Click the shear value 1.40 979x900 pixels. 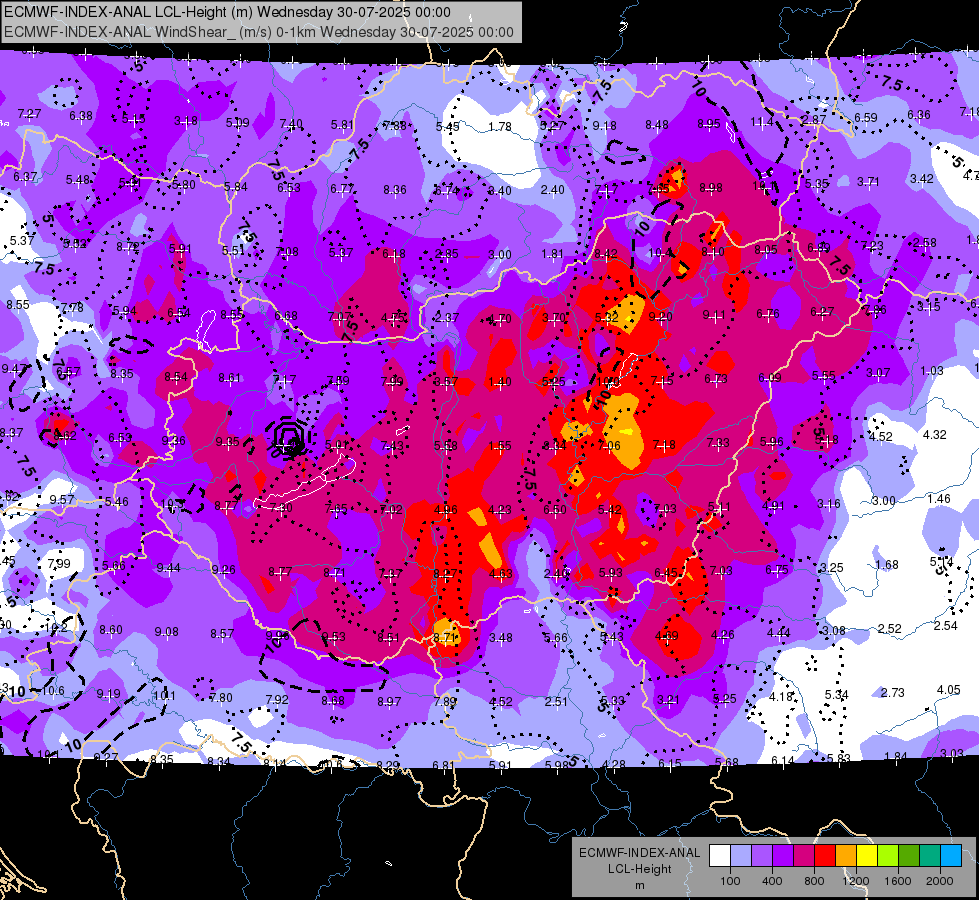coord(499,382)
